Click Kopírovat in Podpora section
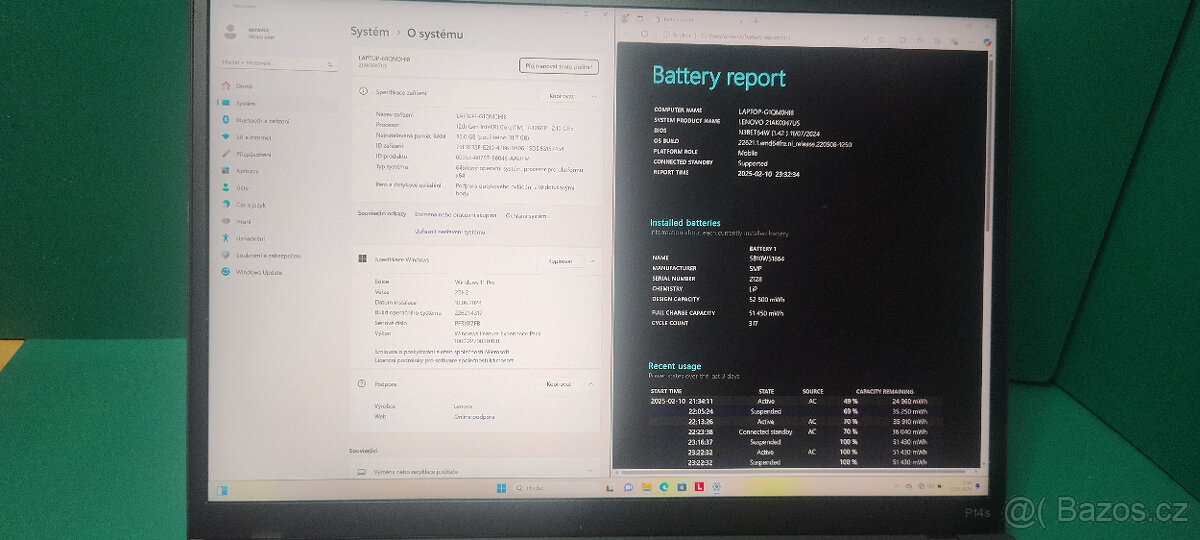Screen dimensions: 1200x540 tap(559, 383)
